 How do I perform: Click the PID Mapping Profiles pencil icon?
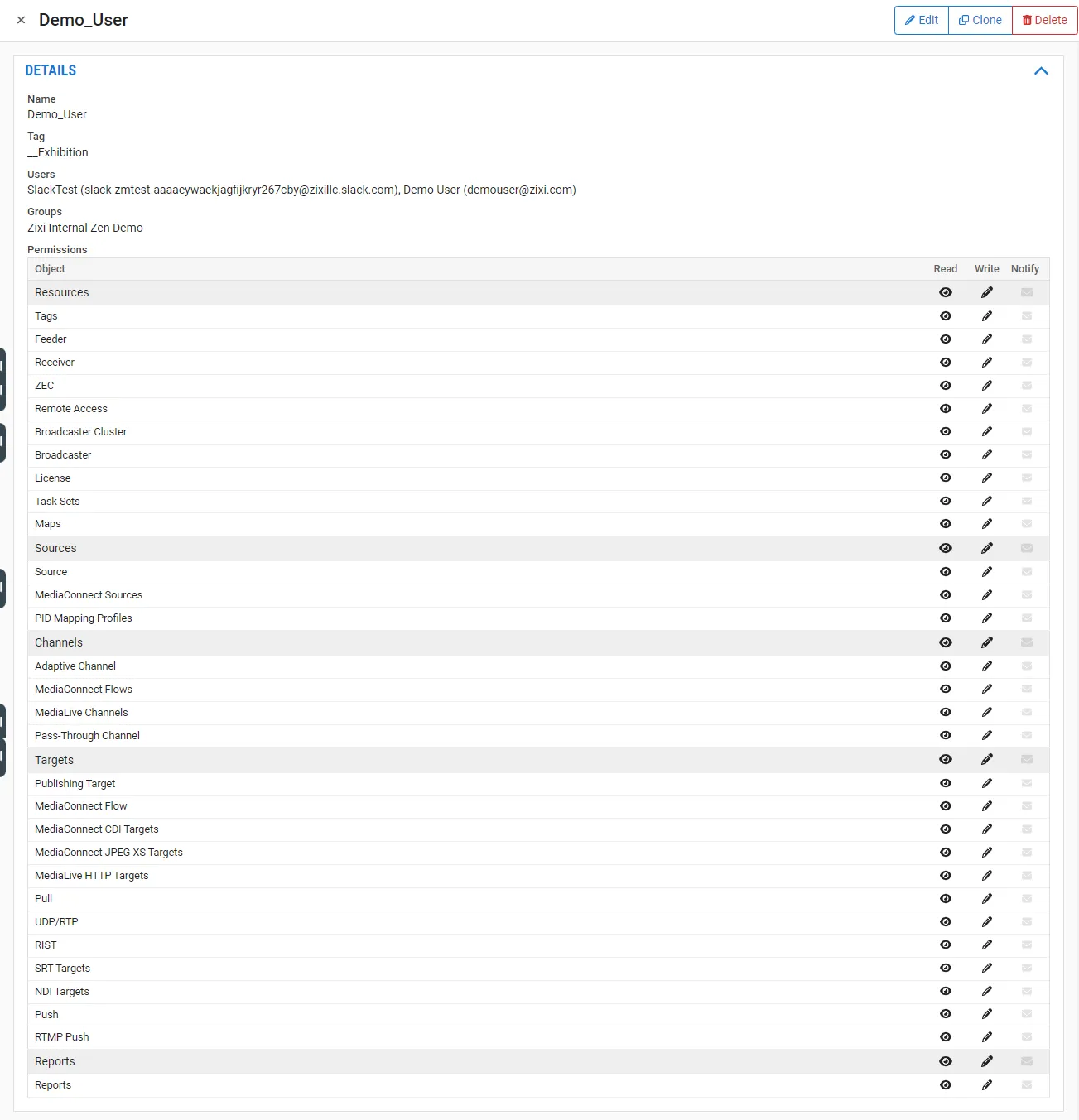987,618
